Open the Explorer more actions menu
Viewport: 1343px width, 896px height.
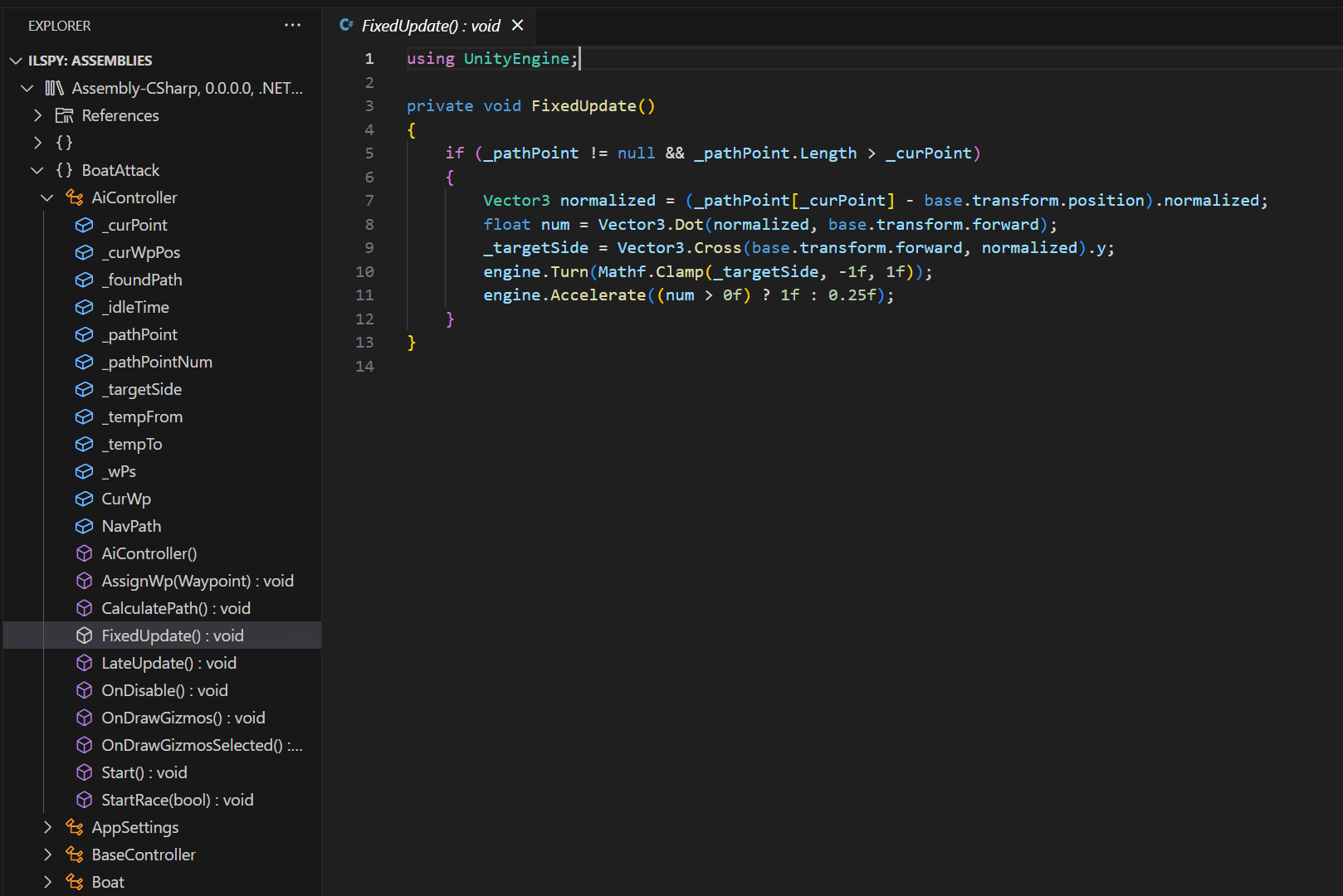click(292, 26)
